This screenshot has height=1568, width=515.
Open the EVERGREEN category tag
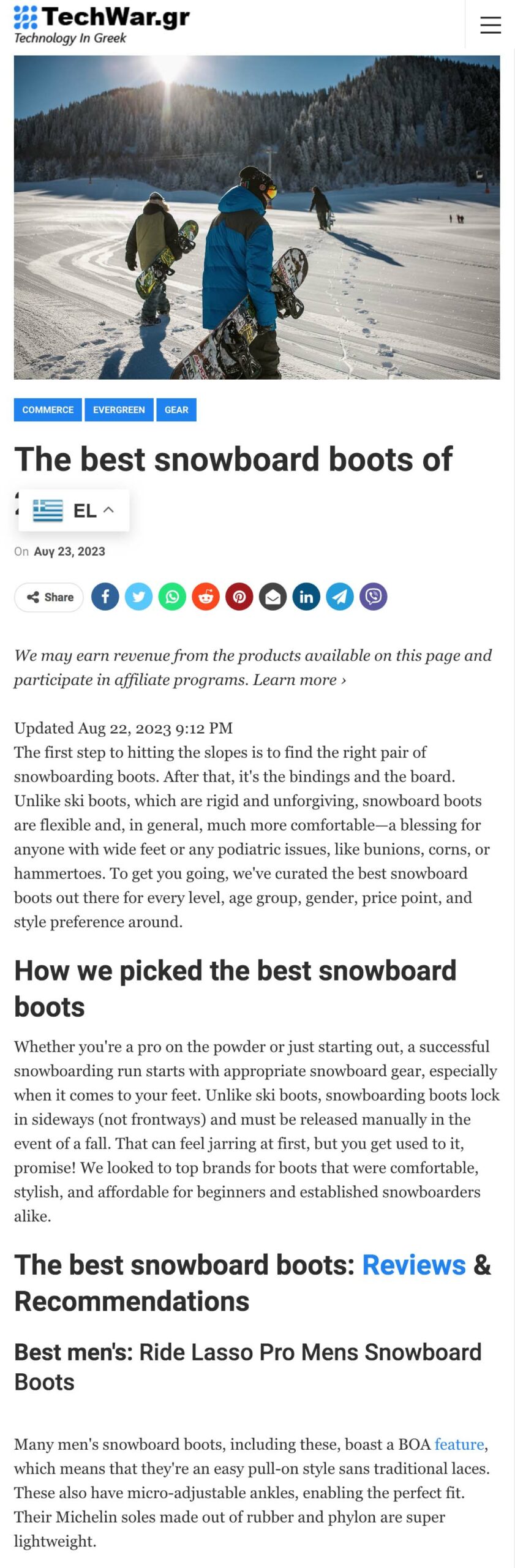pyautogui.click(x=119, y=410)
